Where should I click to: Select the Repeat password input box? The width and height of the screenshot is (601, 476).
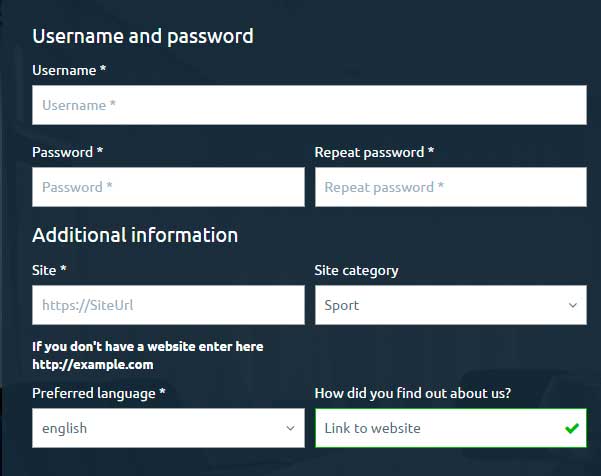tap(450, 187)
